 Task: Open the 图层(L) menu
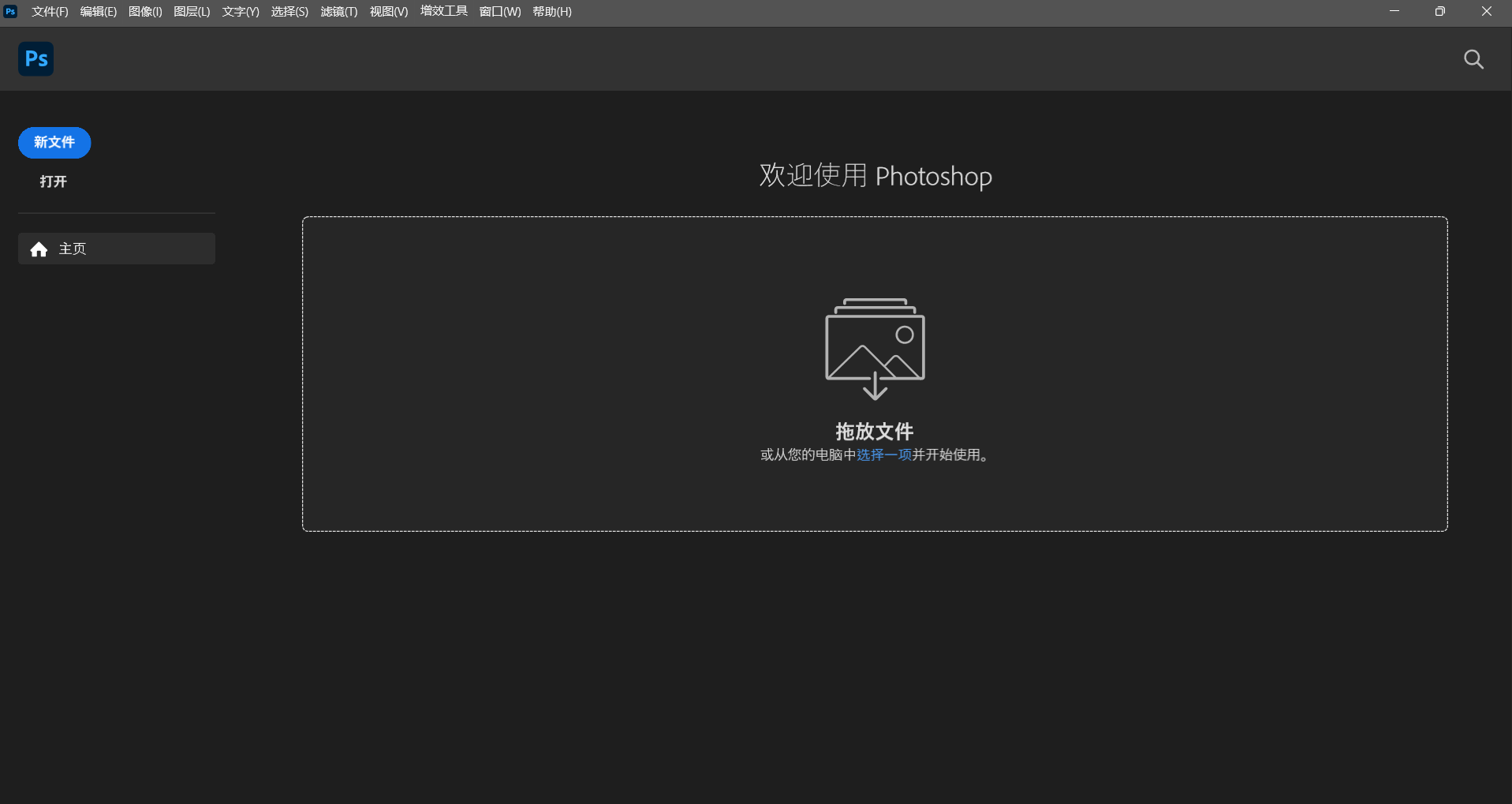(192, 12)
